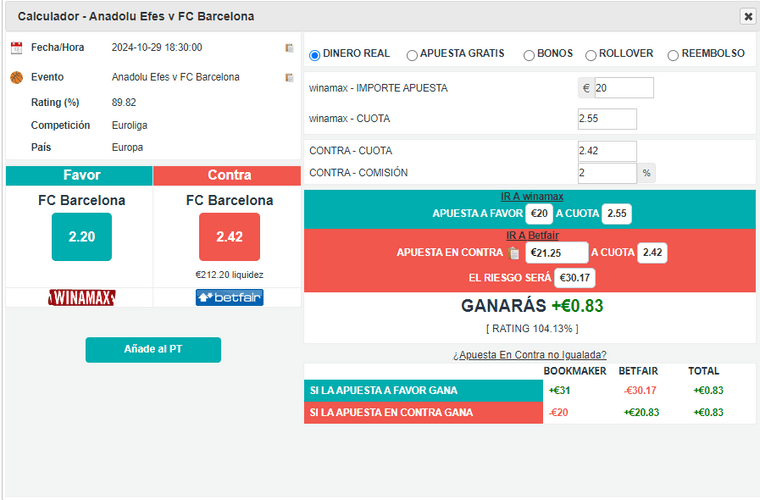Click the calendar icon next to Fecha/Hora
Viewport: 760px width, 500px height.
[16, 47]
